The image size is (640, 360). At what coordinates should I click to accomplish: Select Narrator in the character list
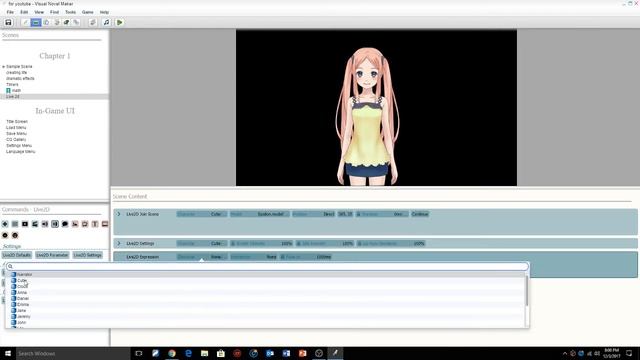(x=266, y=275)
